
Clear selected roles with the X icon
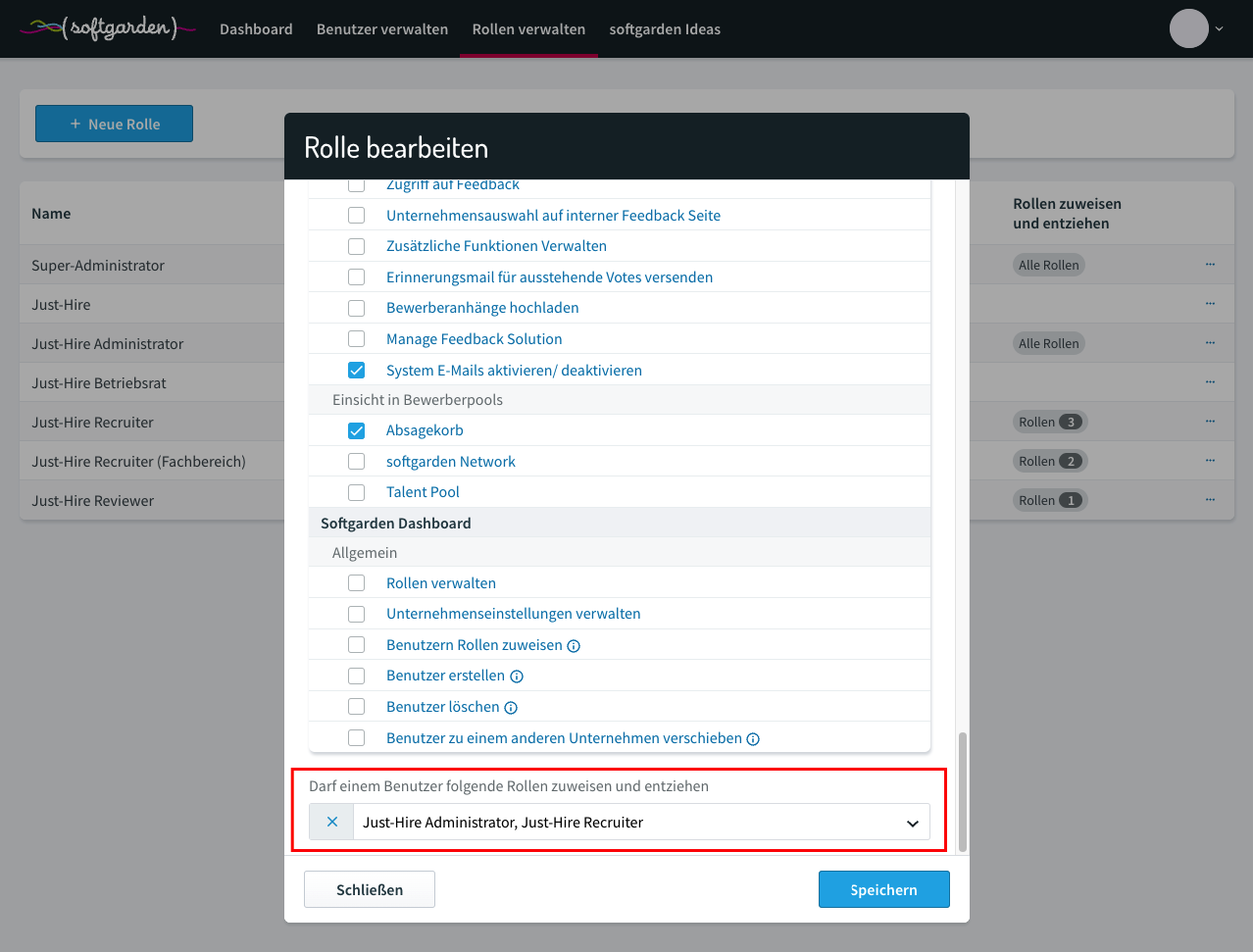click(x=332, y=822)
